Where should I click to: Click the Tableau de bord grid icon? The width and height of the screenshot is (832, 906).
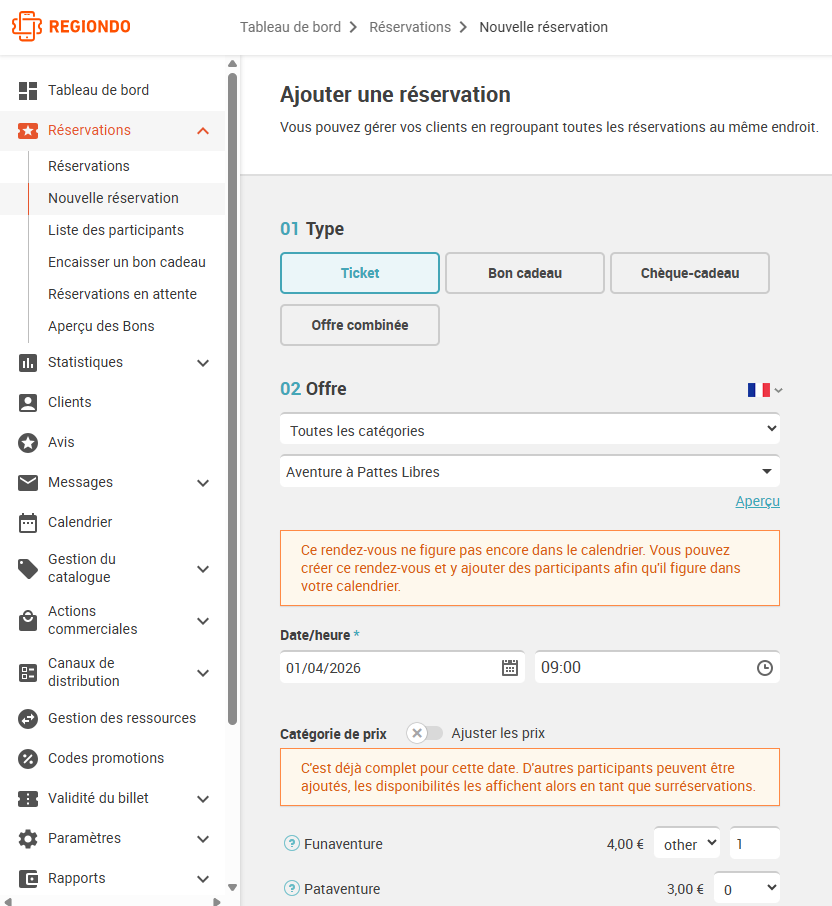pyautogui.click(x=28, y=91)
